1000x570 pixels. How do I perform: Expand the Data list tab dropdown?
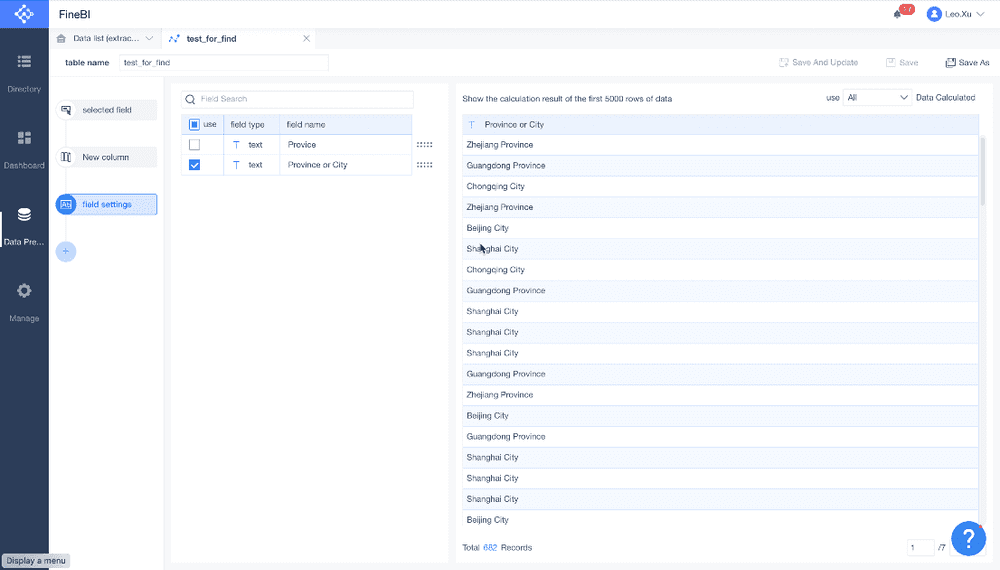click(x=149, y=38)
